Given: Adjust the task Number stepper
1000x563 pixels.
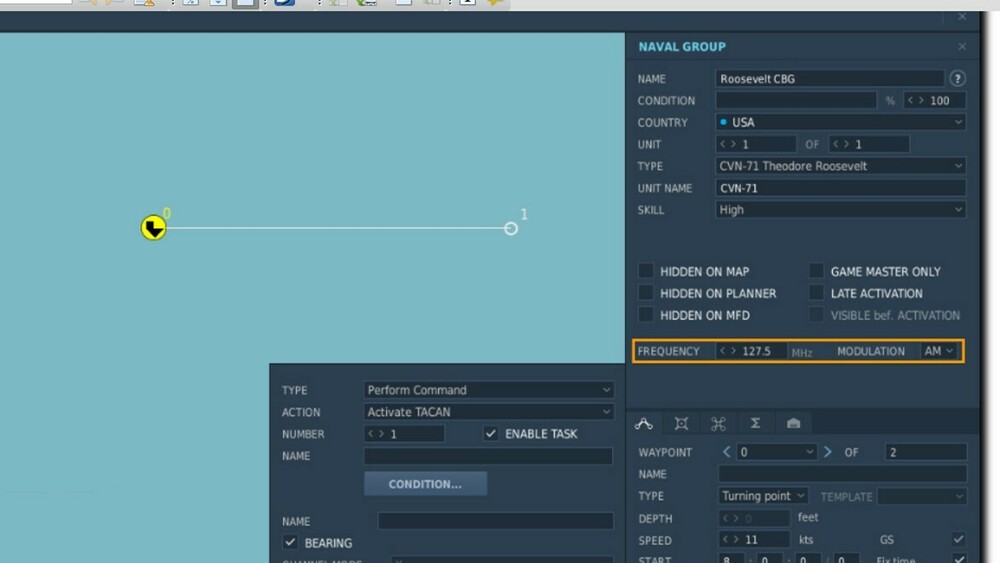Looking at the screenshot, I should point(376,434).
